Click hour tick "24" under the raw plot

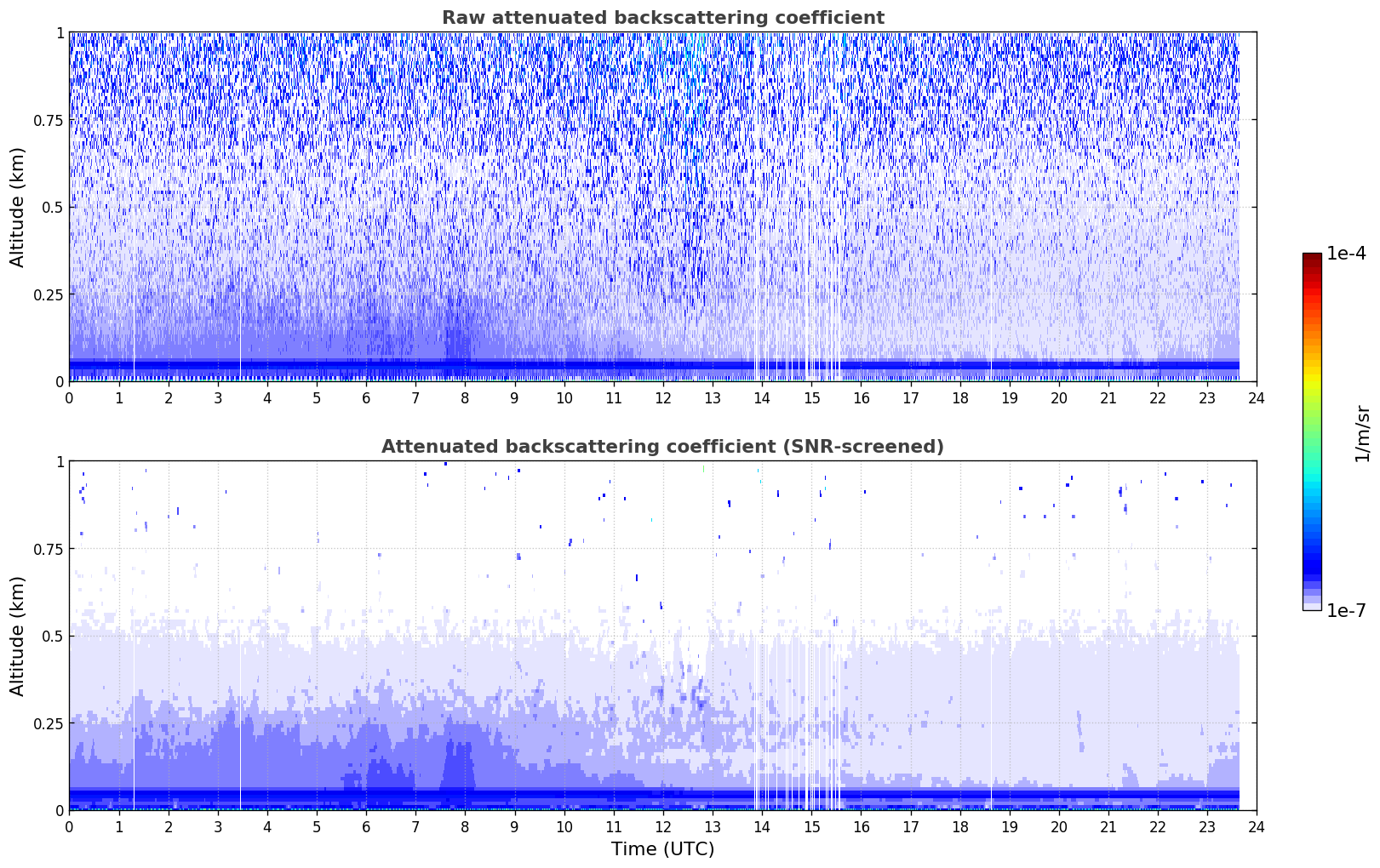click(x=1257, y=397)
